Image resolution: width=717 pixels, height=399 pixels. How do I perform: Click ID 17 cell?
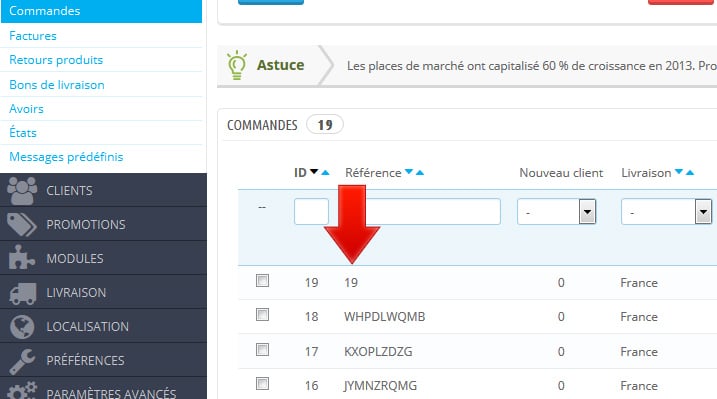pyautogui.click(x=311, y=351)
